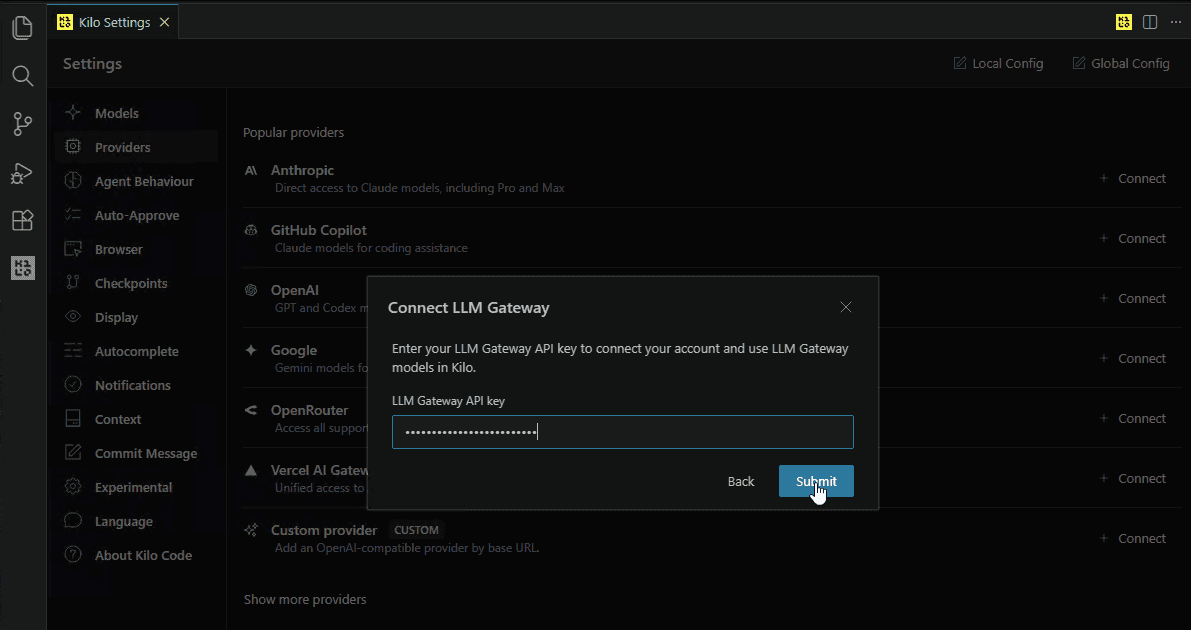Connect the OpenAI provider
This screenshot has height=630, width=1191.
1133,299
